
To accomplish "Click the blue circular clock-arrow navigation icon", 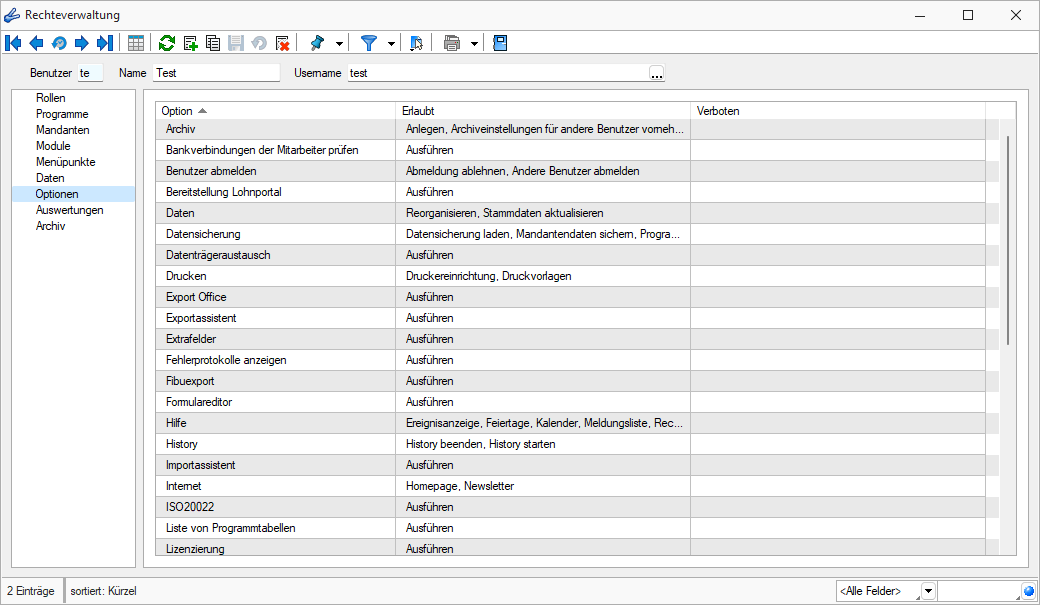I will [59, 43].
